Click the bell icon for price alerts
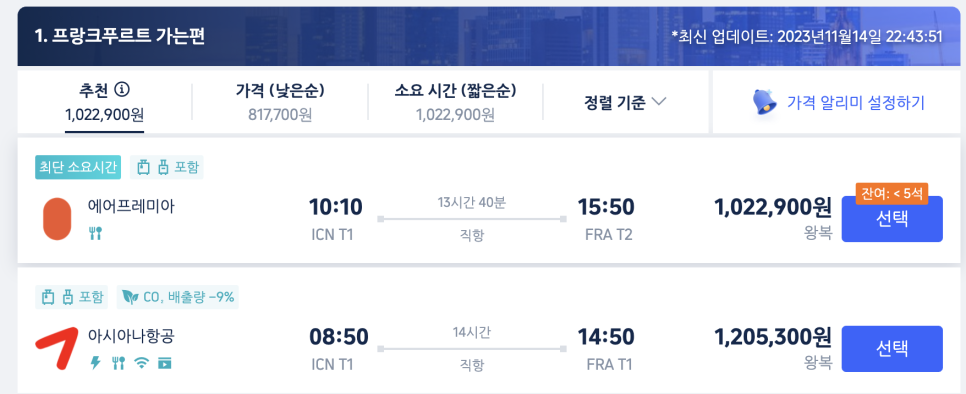This screenshot has height=394, width=966. pos(765,102)
